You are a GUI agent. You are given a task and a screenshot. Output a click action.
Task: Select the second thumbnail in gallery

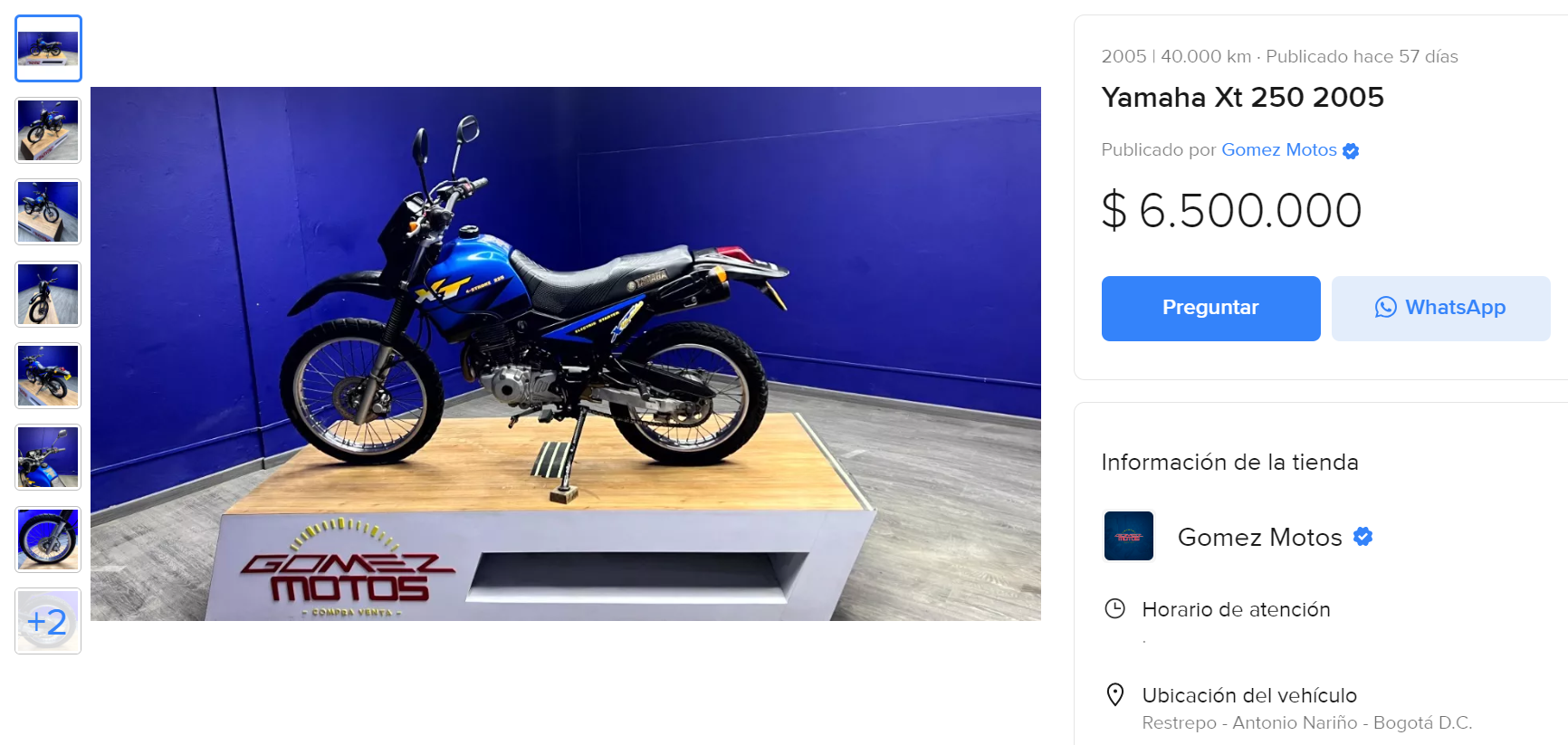click(x=48, y=130)
